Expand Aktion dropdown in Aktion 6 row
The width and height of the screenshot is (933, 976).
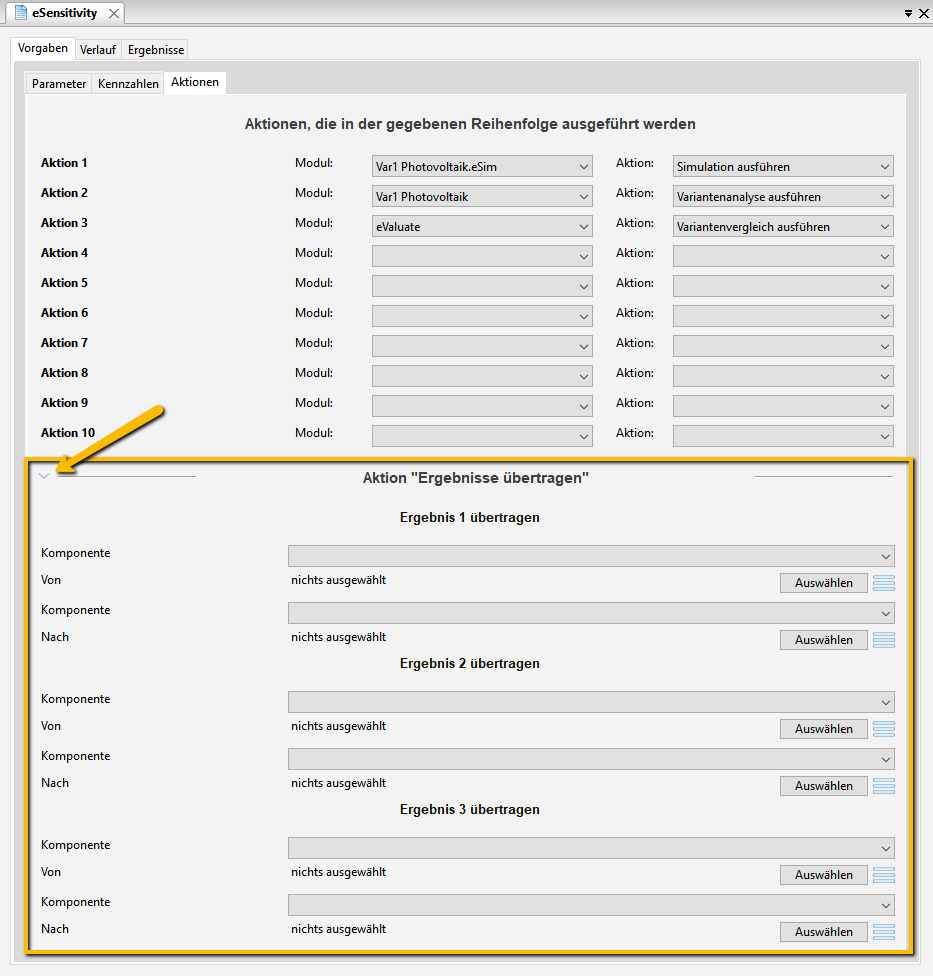pyautogui.click(x=783, y=316)
